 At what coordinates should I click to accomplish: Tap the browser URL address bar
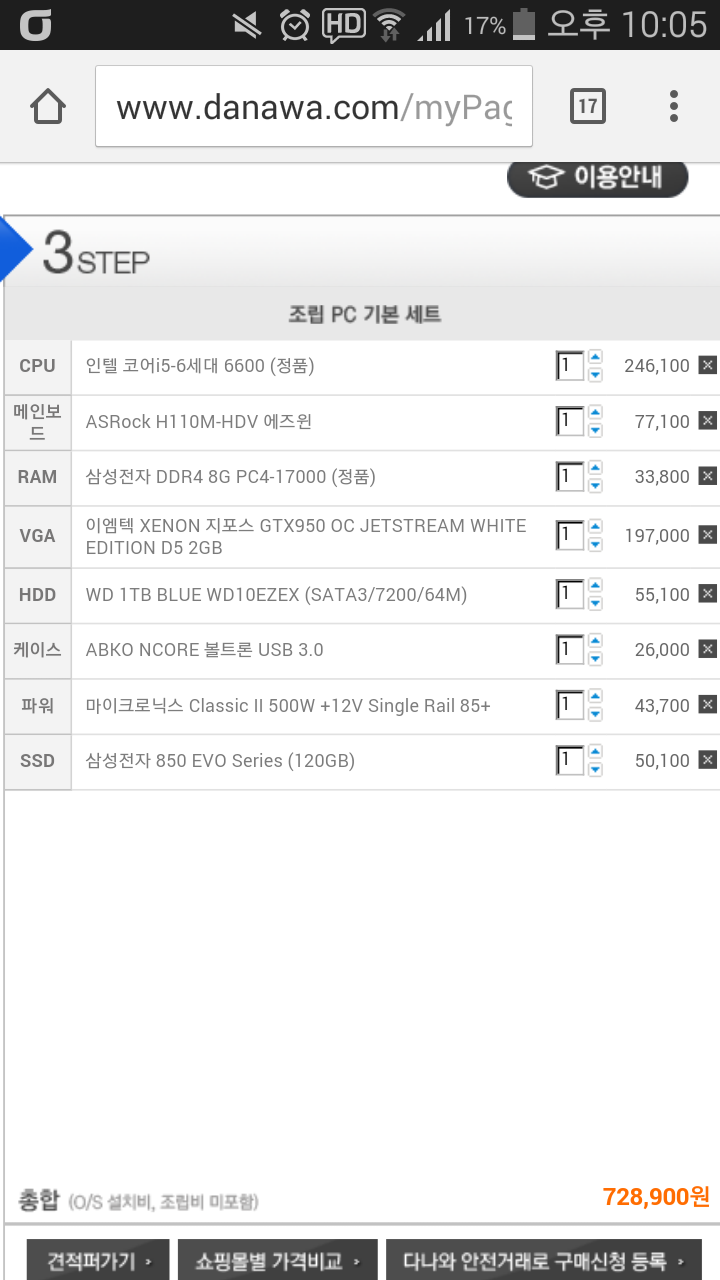pyautogui.click(x=313, y=107)
